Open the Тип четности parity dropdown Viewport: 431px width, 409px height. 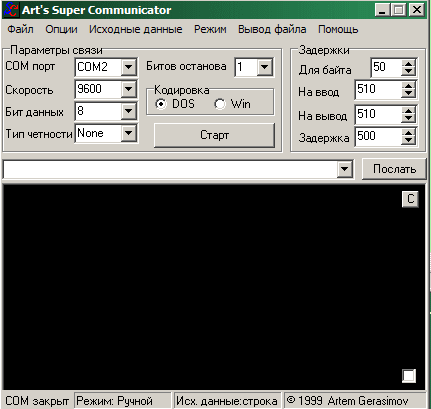click(x=128, y=133)
